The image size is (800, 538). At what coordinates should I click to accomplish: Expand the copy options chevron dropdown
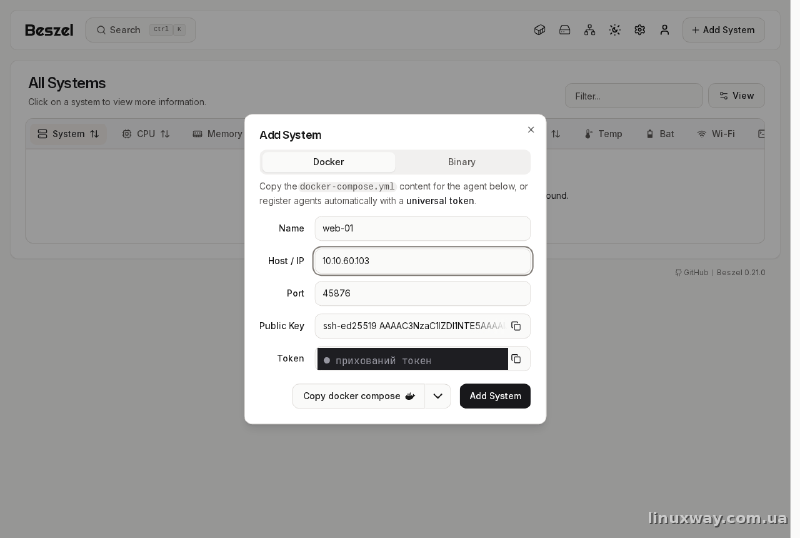(x=438, y=396)
